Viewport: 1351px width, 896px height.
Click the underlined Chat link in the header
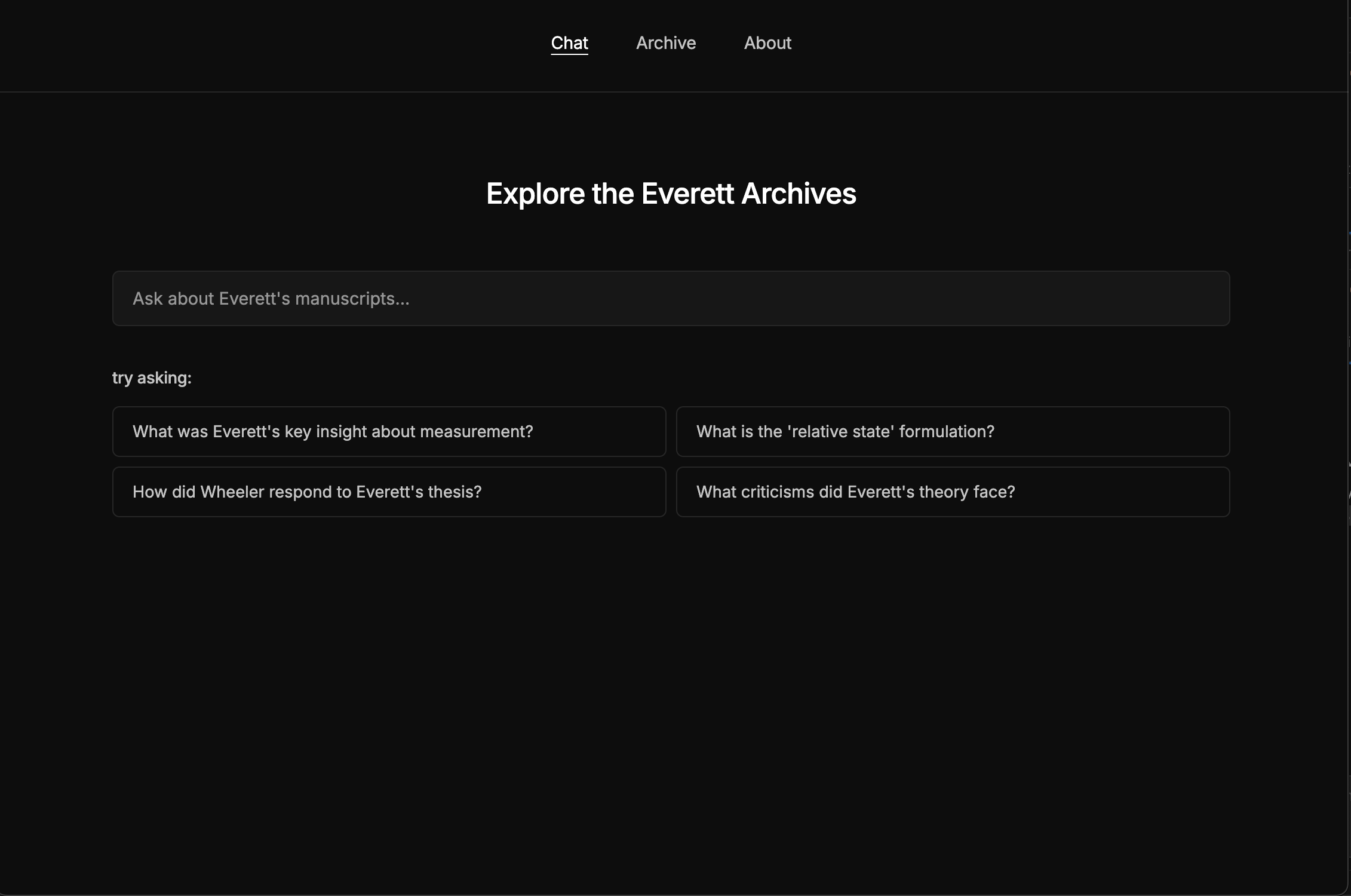coord(569,43)
